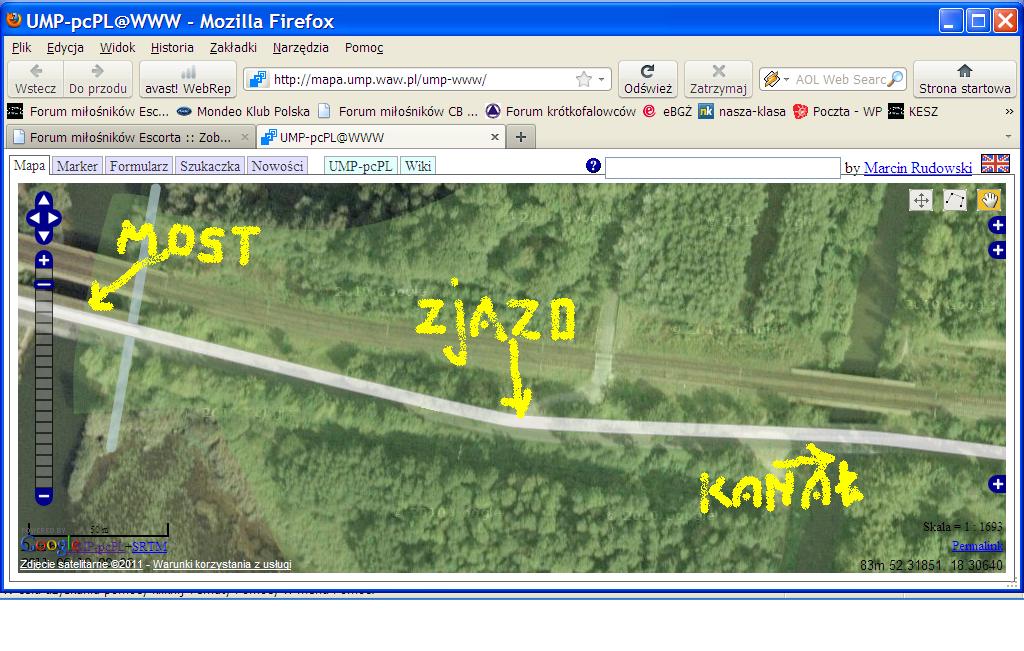Bookmark page with the star icon

[584, 79]
